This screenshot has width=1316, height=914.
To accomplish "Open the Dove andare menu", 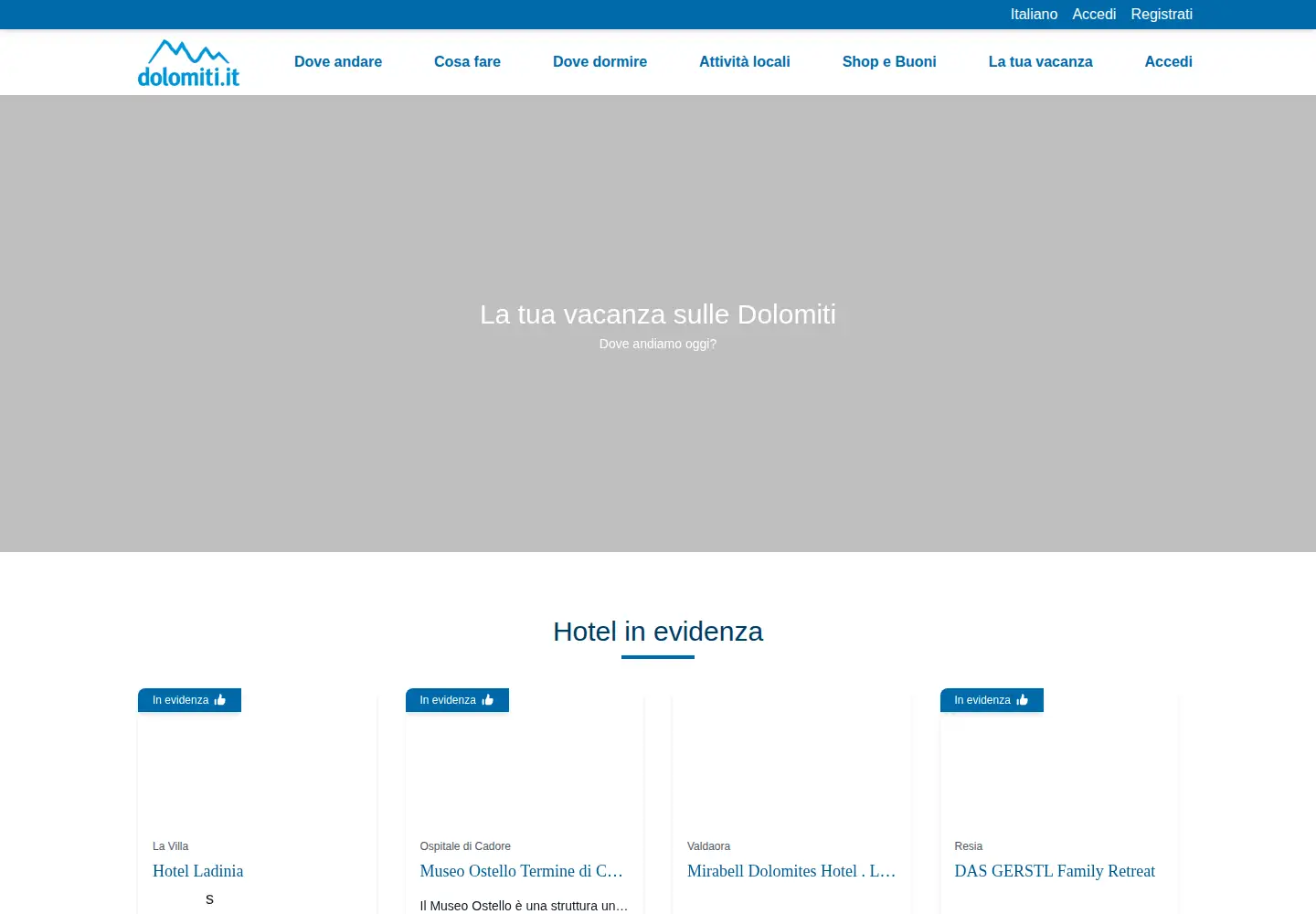I will [x=338, y=62].
